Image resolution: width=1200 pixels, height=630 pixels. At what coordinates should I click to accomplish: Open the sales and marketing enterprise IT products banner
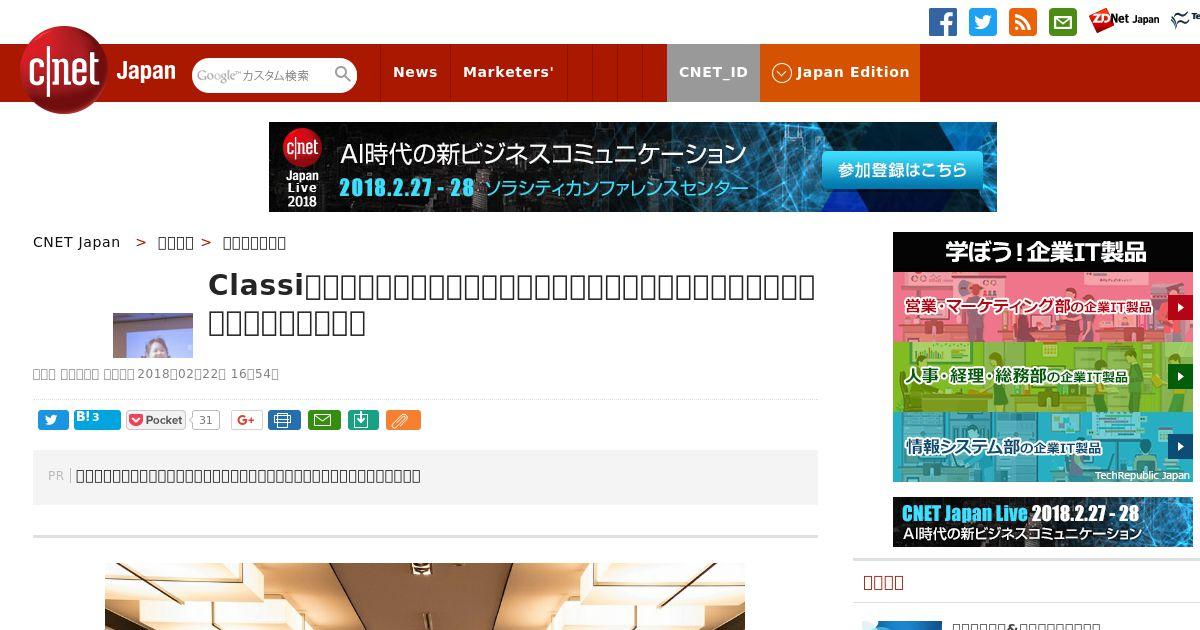(1043, 307)
